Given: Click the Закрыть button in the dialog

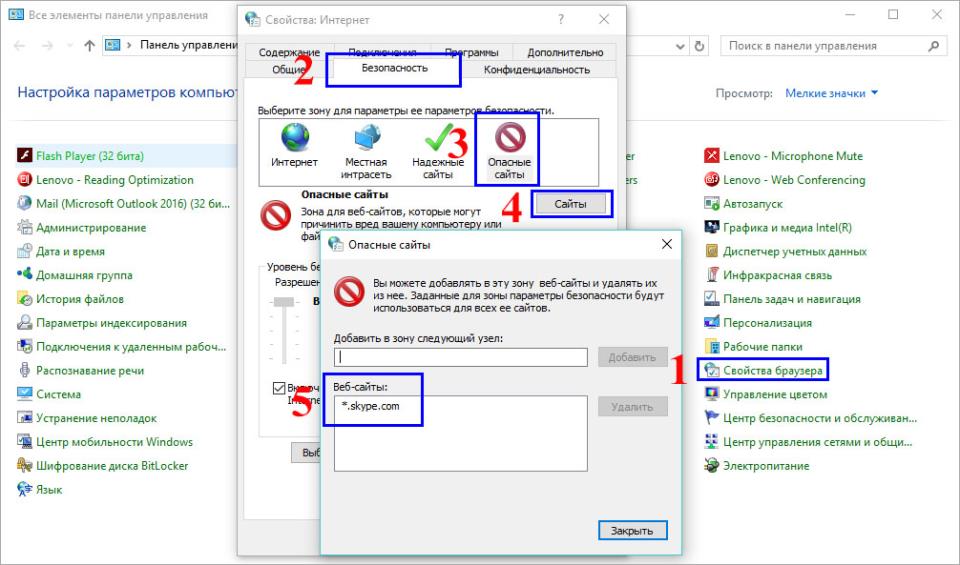Looking at the screenshot, I should tap(632, 531).
